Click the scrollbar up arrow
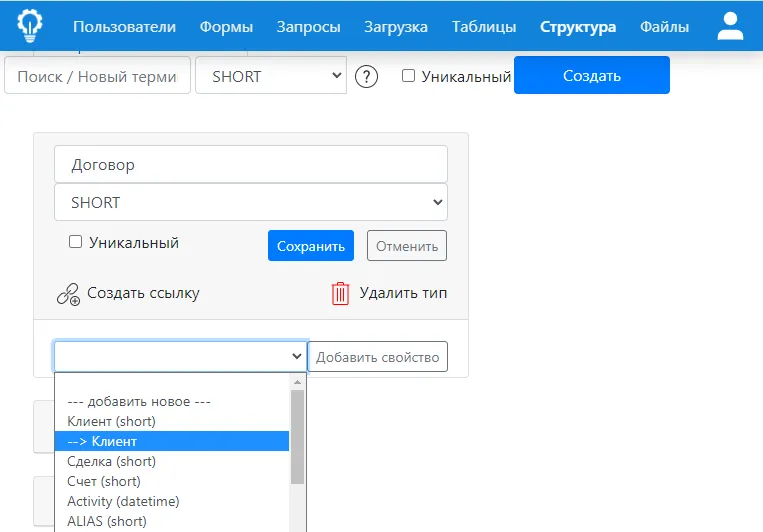This screenshot has height=532, width=763. pyautogui.click(x=297, y=383)
